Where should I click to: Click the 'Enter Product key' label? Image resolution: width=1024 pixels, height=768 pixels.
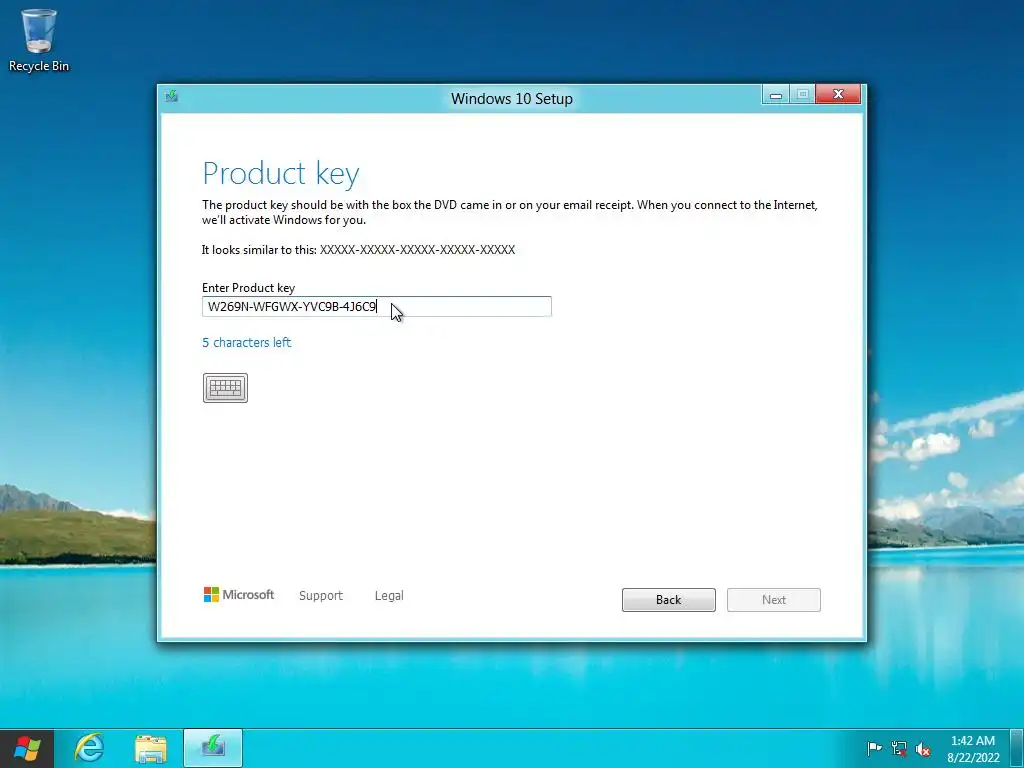248,287
